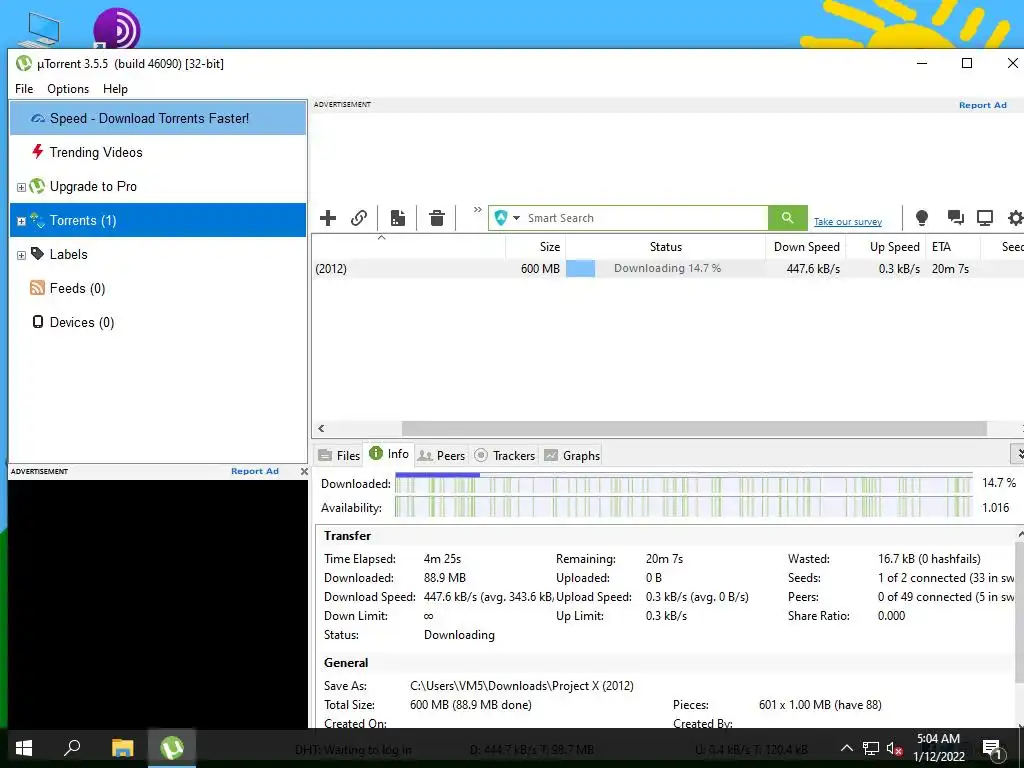Select Trending Videos in sidebar
The height and width of the screenshot is (768, 1024).
158,152
